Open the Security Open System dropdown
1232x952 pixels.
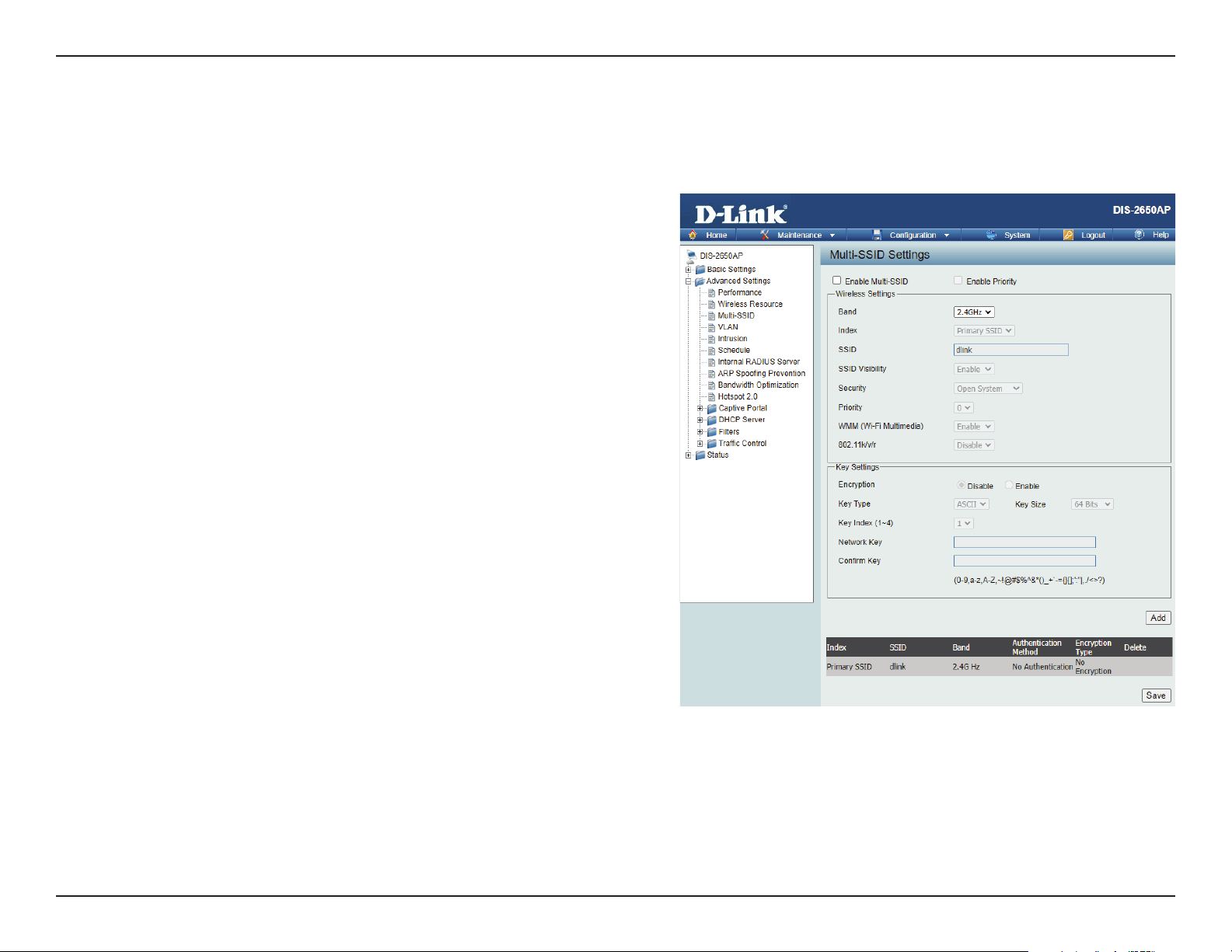988,389
